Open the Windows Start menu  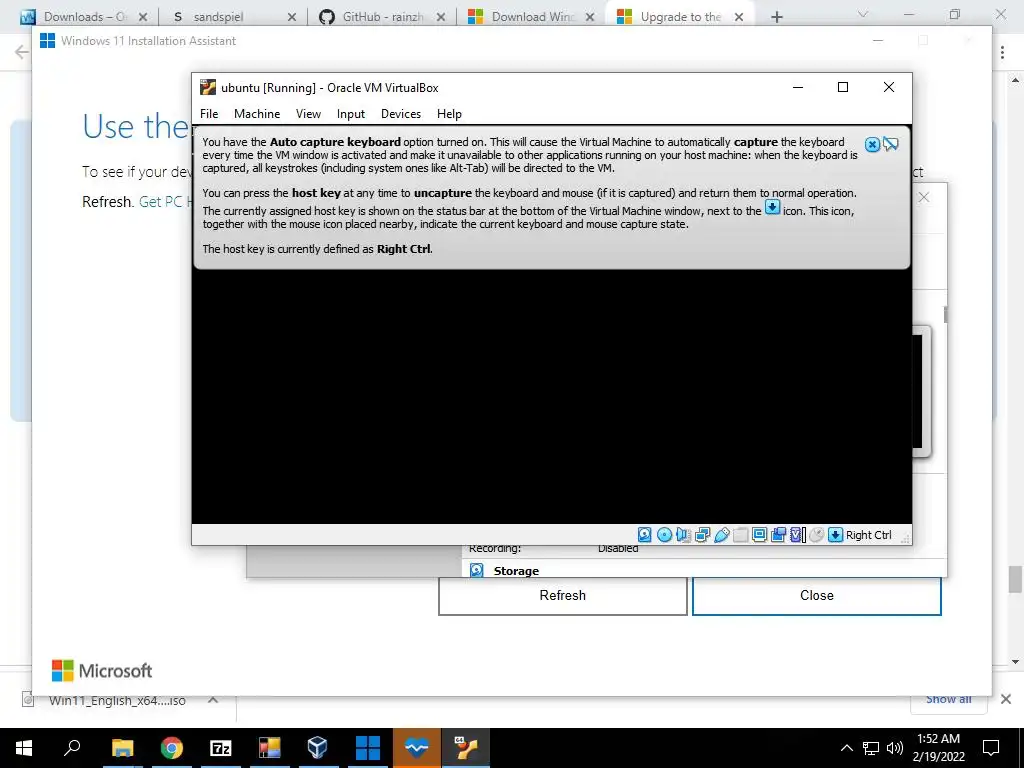pyautogui.click(x=24, y=748)
